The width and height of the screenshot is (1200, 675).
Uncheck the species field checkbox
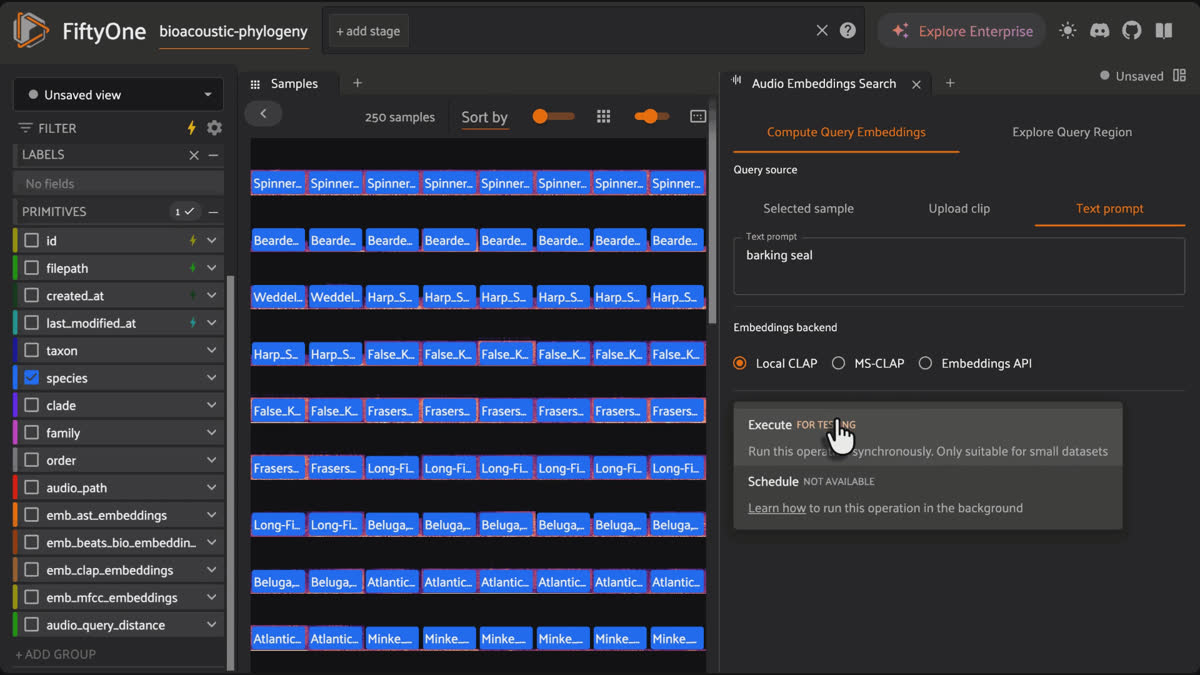(31, 378)
